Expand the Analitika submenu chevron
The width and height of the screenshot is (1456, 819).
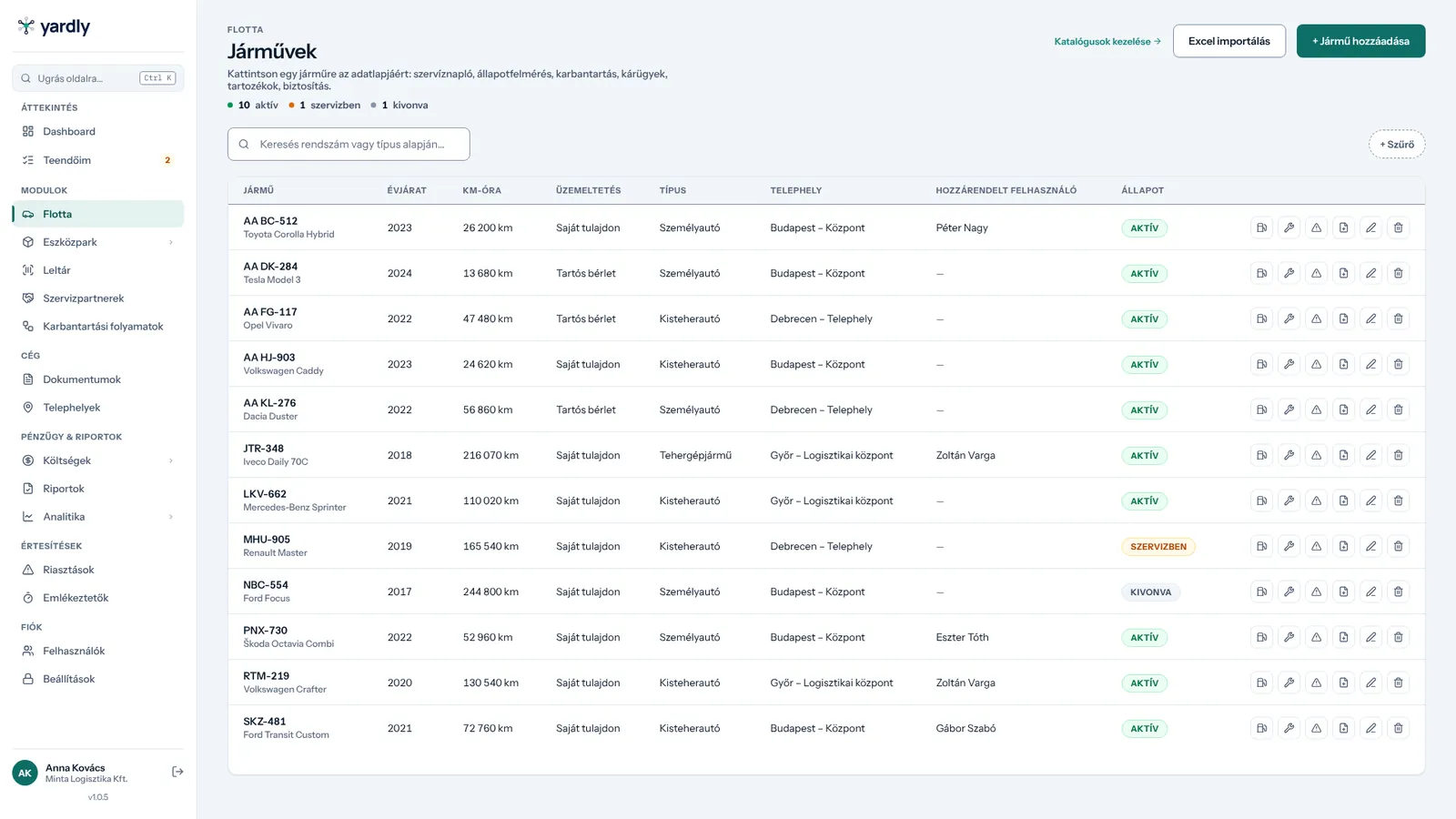pyautogui.click(x=170, y=517)
